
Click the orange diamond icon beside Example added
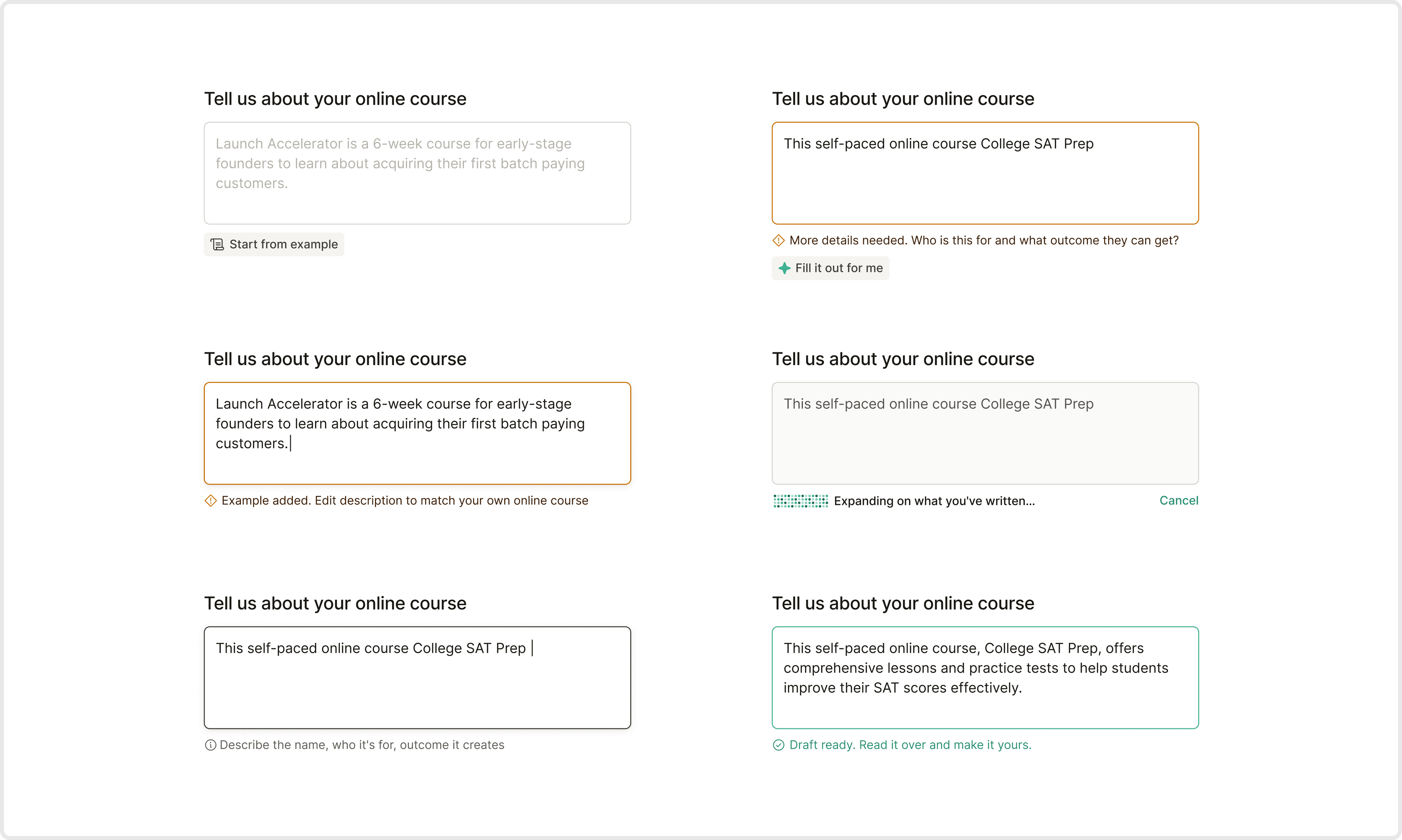(x=211, y=501)
